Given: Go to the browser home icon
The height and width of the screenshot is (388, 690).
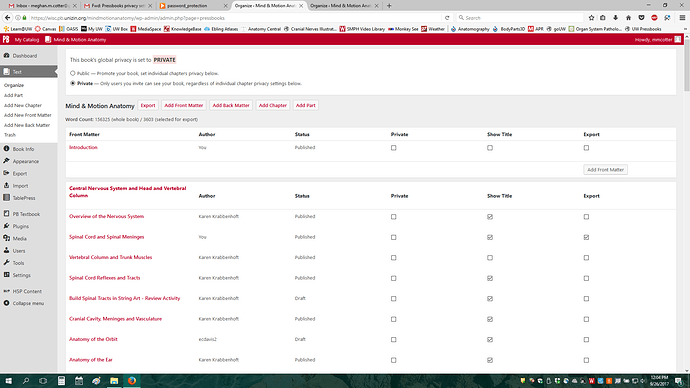Looking at the screenshot, I should [x=628, y=18].
